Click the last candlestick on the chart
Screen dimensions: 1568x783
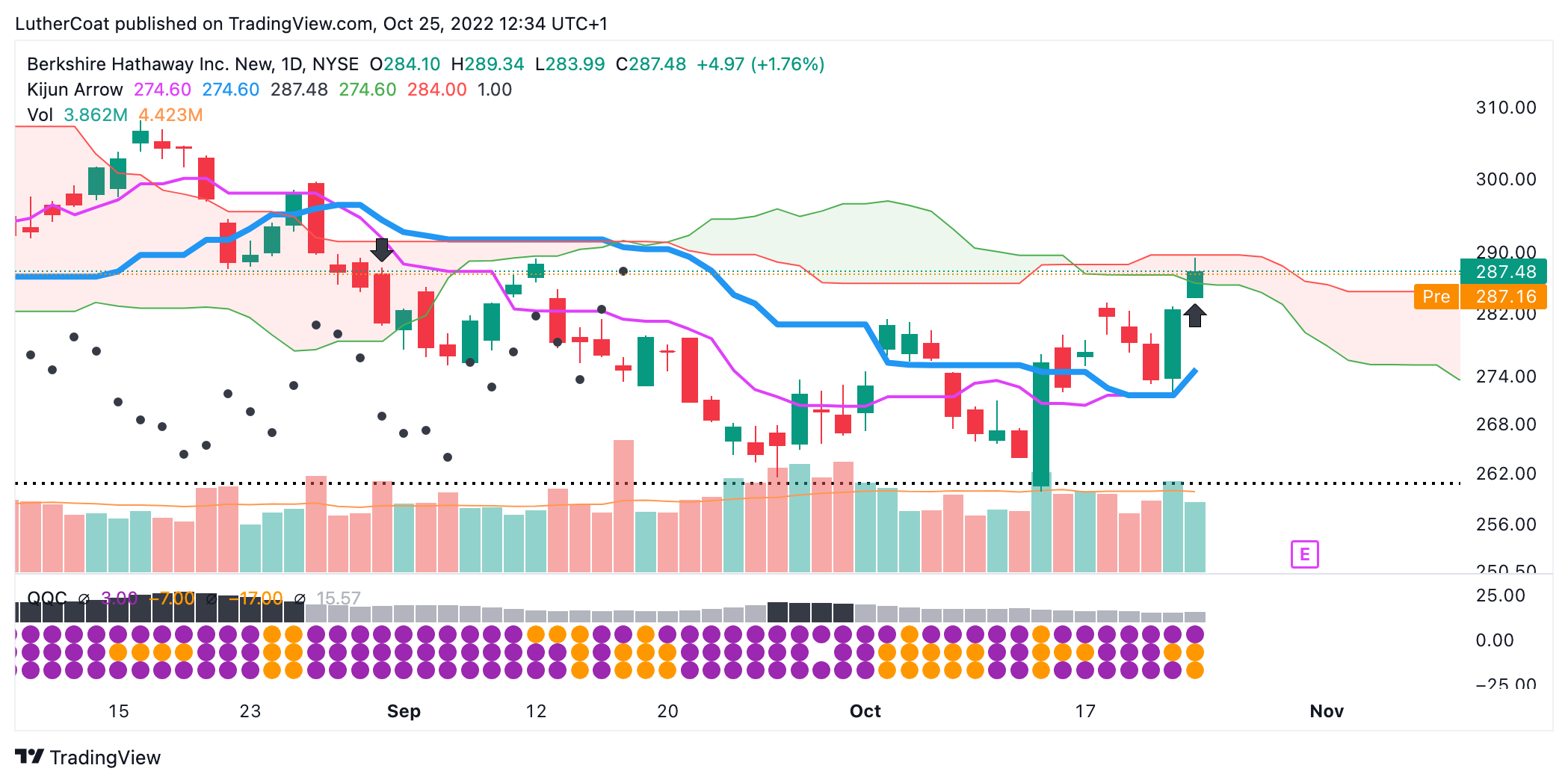pos(1194,285)
